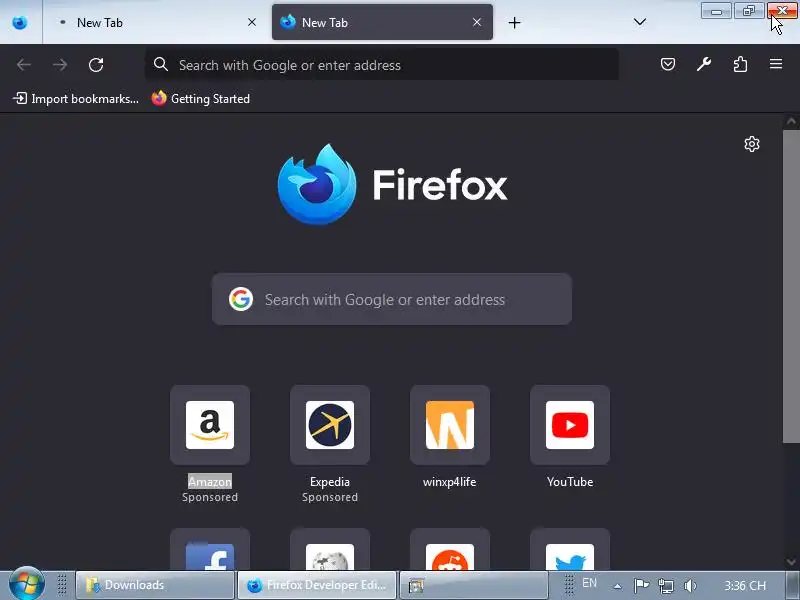The width and height of the screenshot is (800, 600).
Task: Open the Amazon sponsored shortcut tile
Action: pyautogui.click(x=210, y=425)
